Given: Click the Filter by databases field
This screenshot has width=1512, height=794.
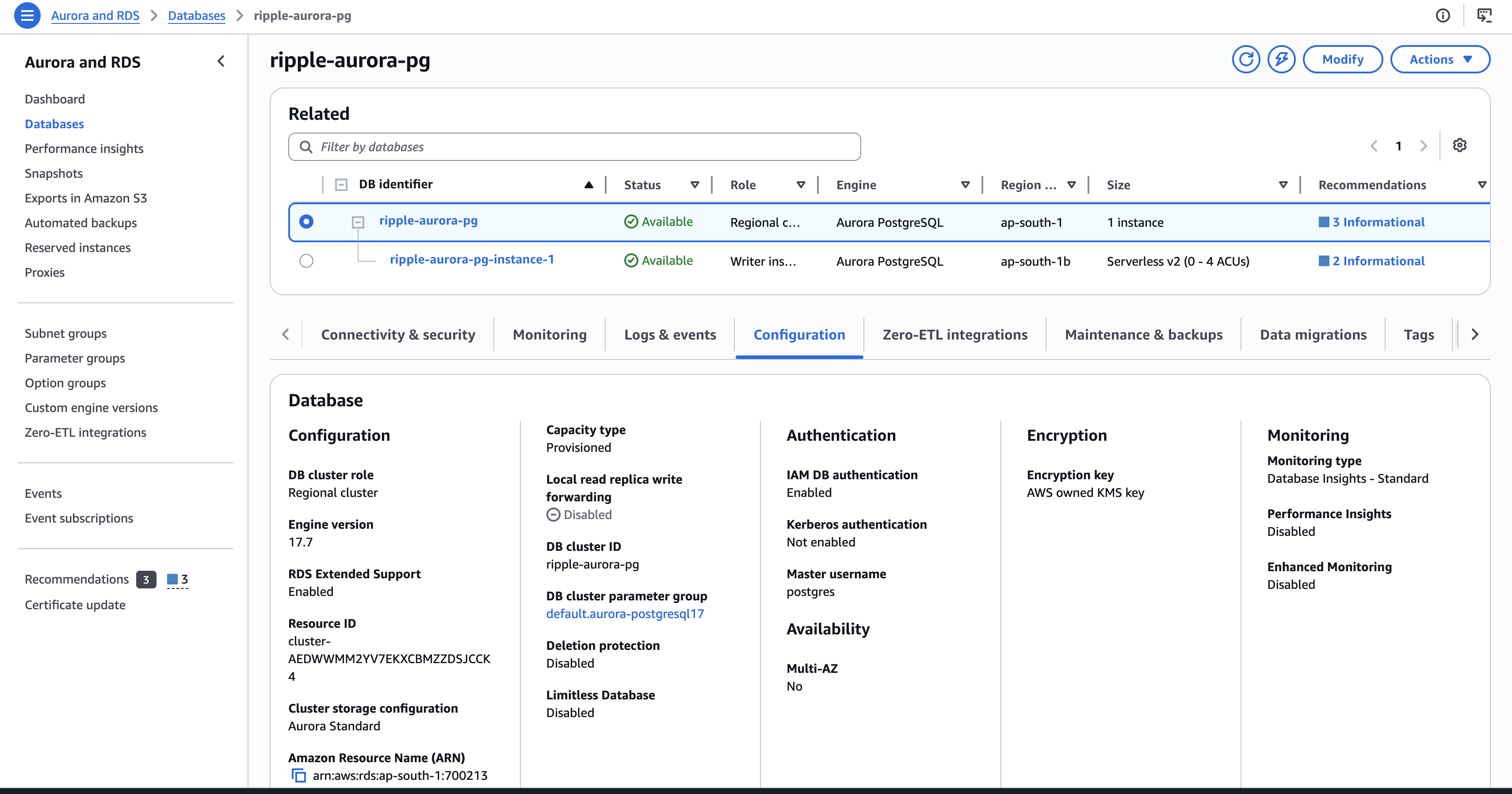Looking at the screenshot, I should (575, 147).
